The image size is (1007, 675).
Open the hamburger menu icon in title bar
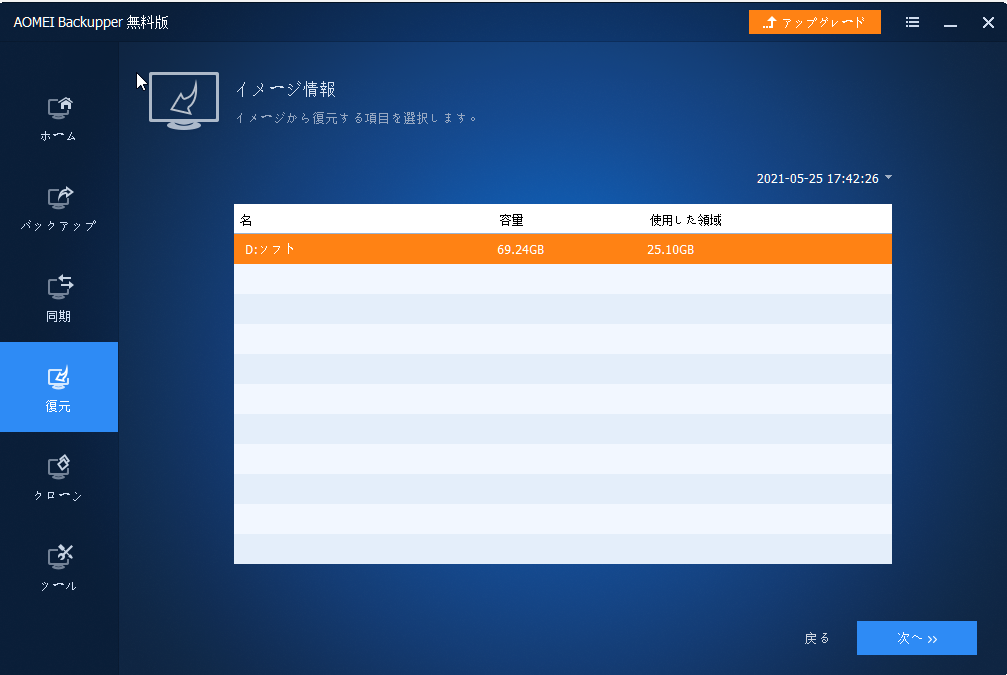(912, 22)
